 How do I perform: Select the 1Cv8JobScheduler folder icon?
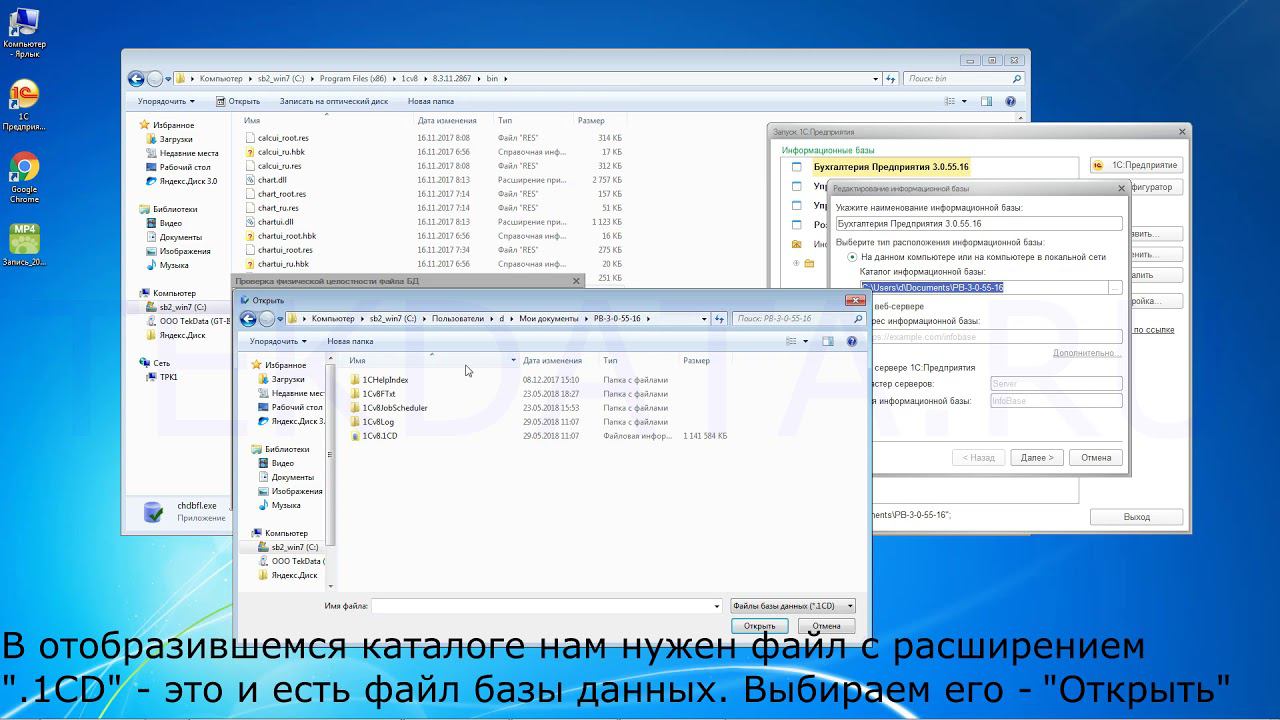[355, 408]
